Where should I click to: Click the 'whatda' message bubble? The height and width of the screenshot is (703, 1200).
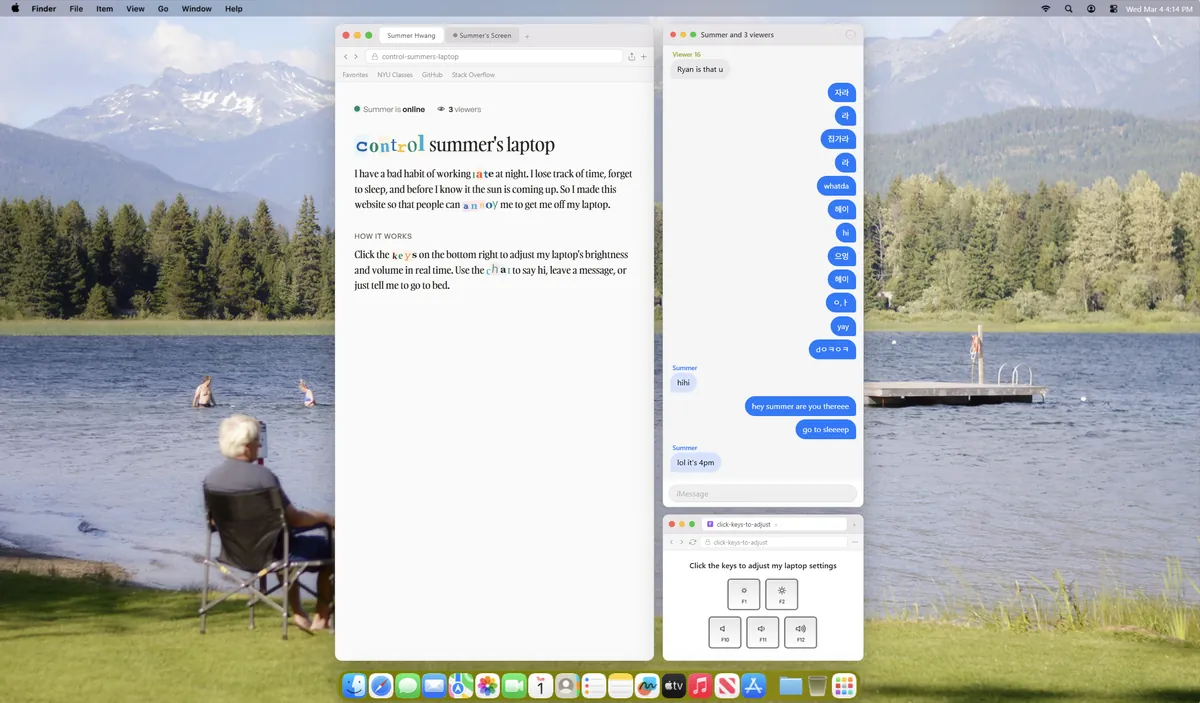tap(836, 186)
